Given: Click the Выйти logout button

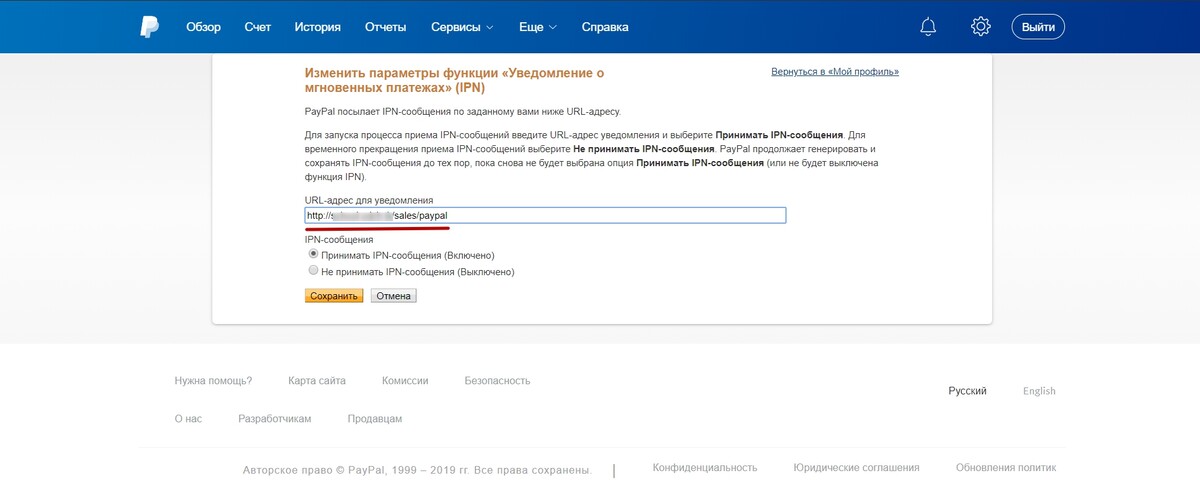Looking at the screenshot, I should [1038, 27].
